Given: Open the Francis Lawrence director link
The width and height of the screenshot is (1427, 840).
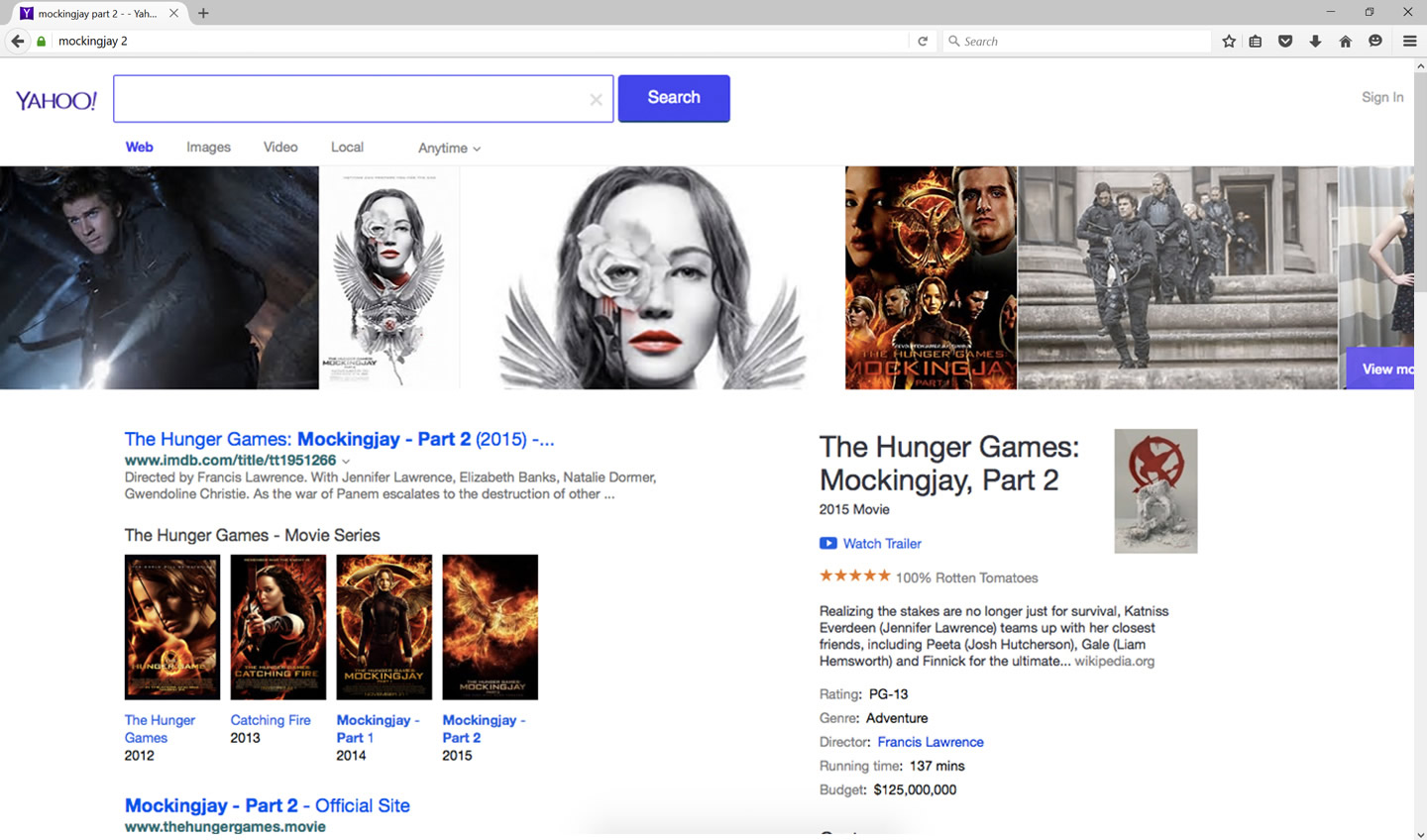Looking at the screenshot, I should (x=930, y=742).
